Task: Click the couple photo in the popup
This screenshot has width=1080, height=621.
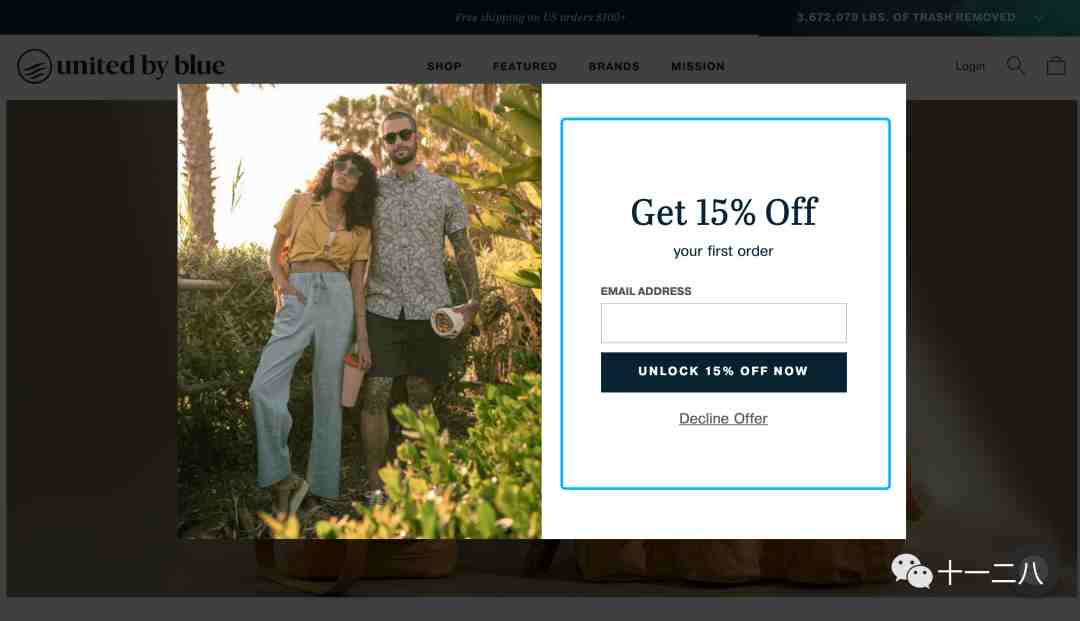Action: pyautogui.click(x=360, y=311)
